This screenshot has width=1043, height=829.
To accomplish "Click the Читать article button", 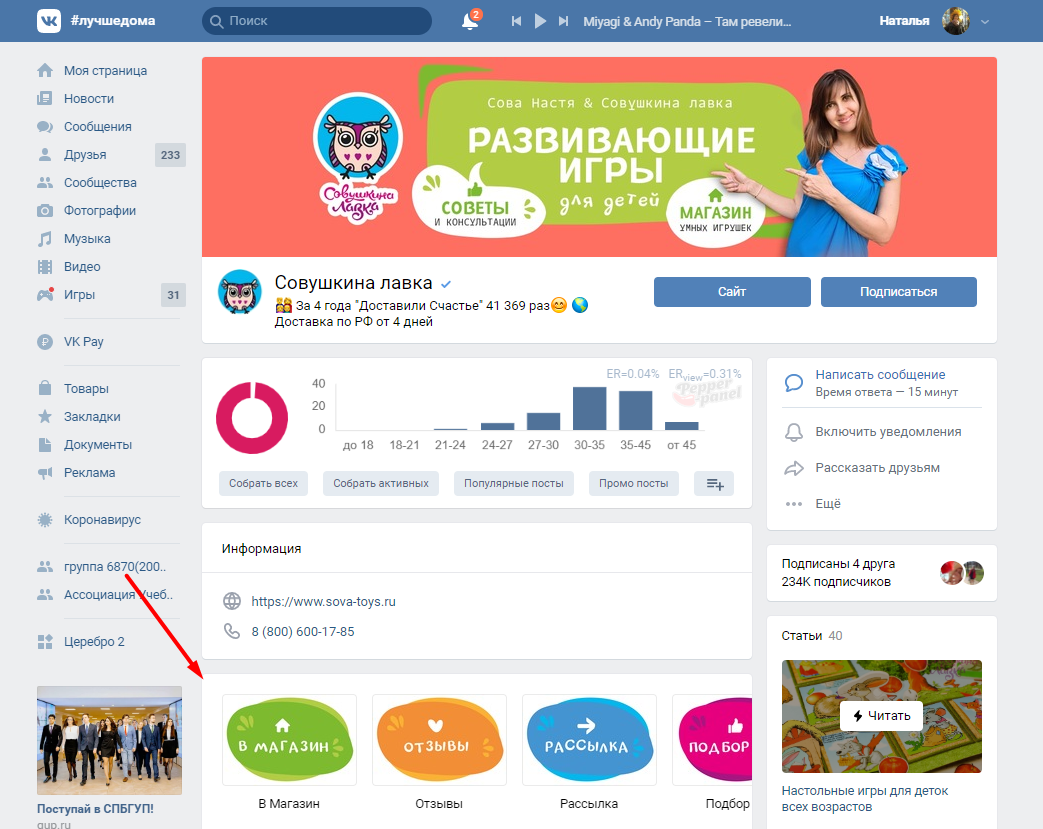I will [881, 716].
